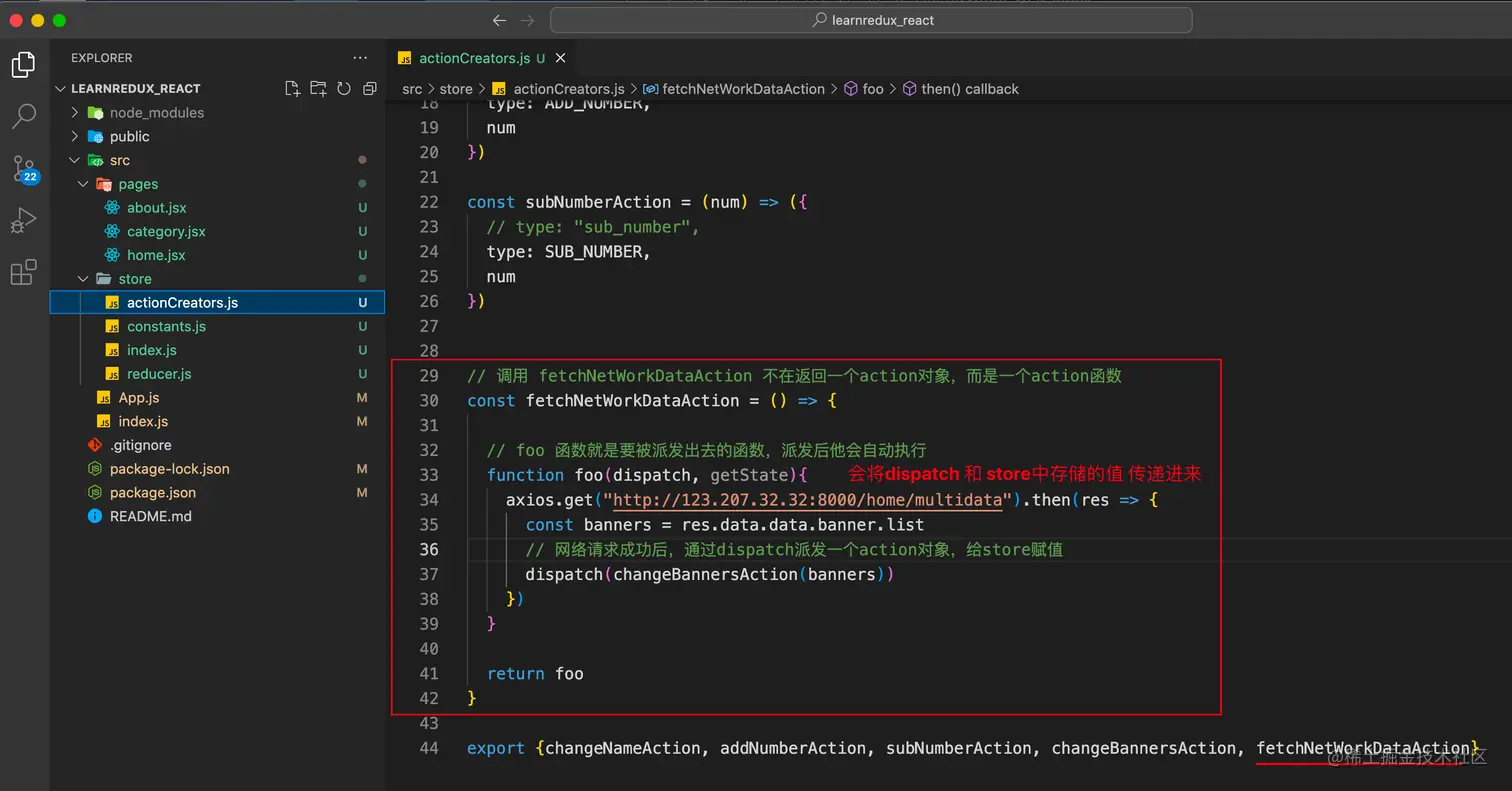Select actionCreators.js in the file tree
1512x791 pixels.
coord(217,303)
